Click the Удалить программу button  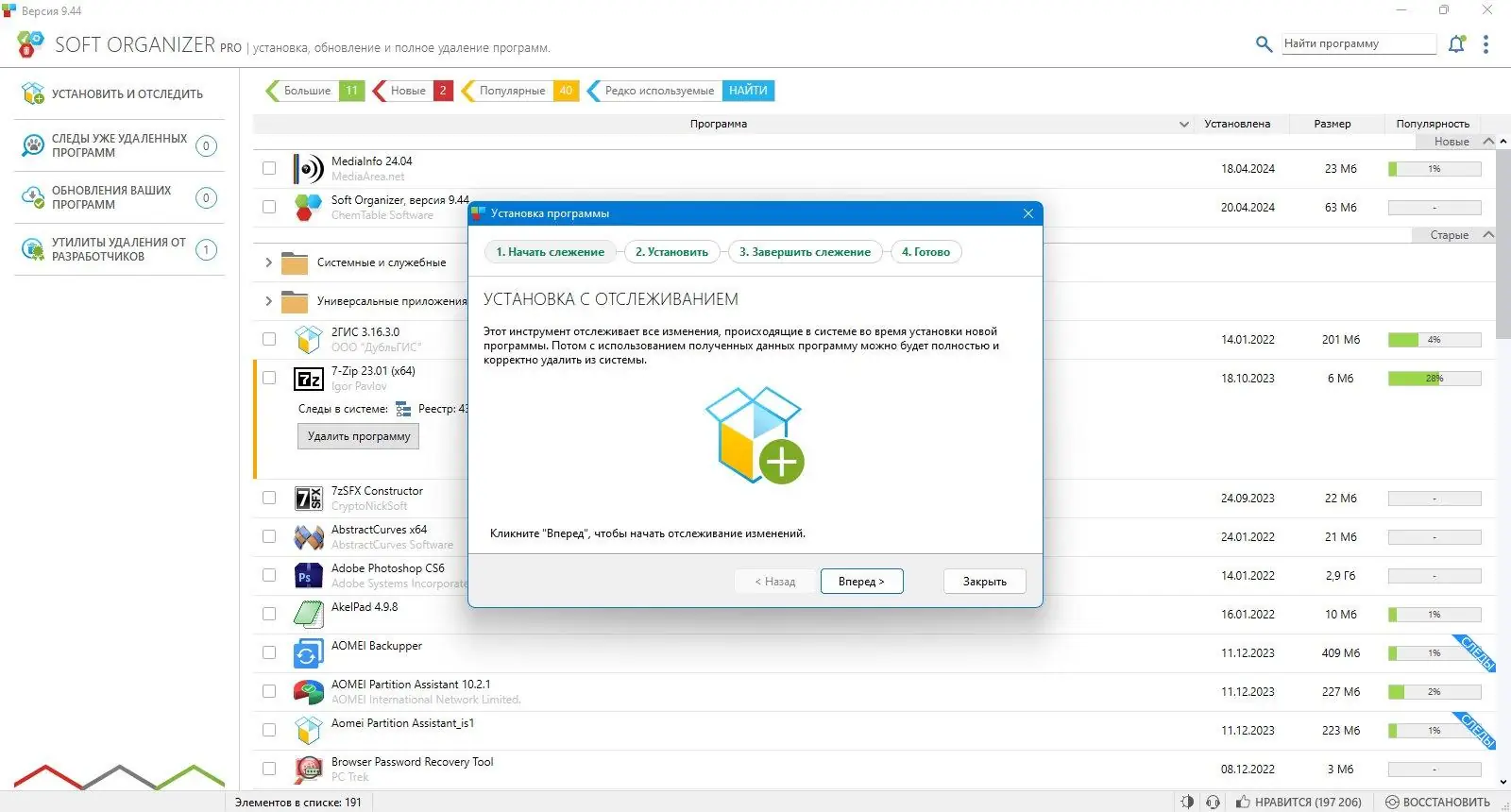click(359, 436)
